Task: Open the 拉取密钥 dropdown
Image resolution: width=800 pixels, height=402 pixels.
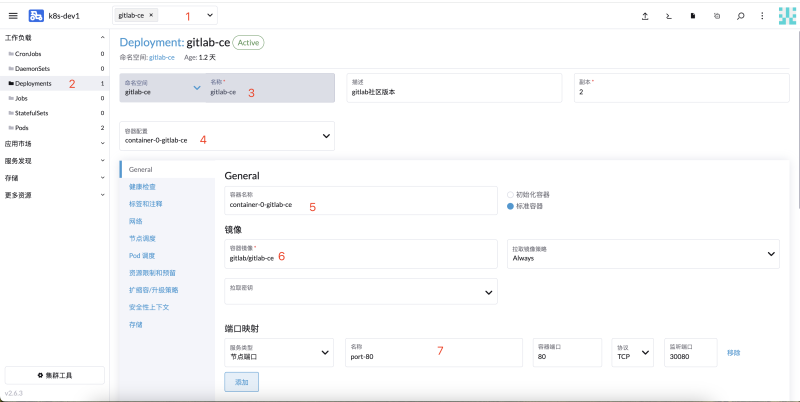Action: (361, 291)
